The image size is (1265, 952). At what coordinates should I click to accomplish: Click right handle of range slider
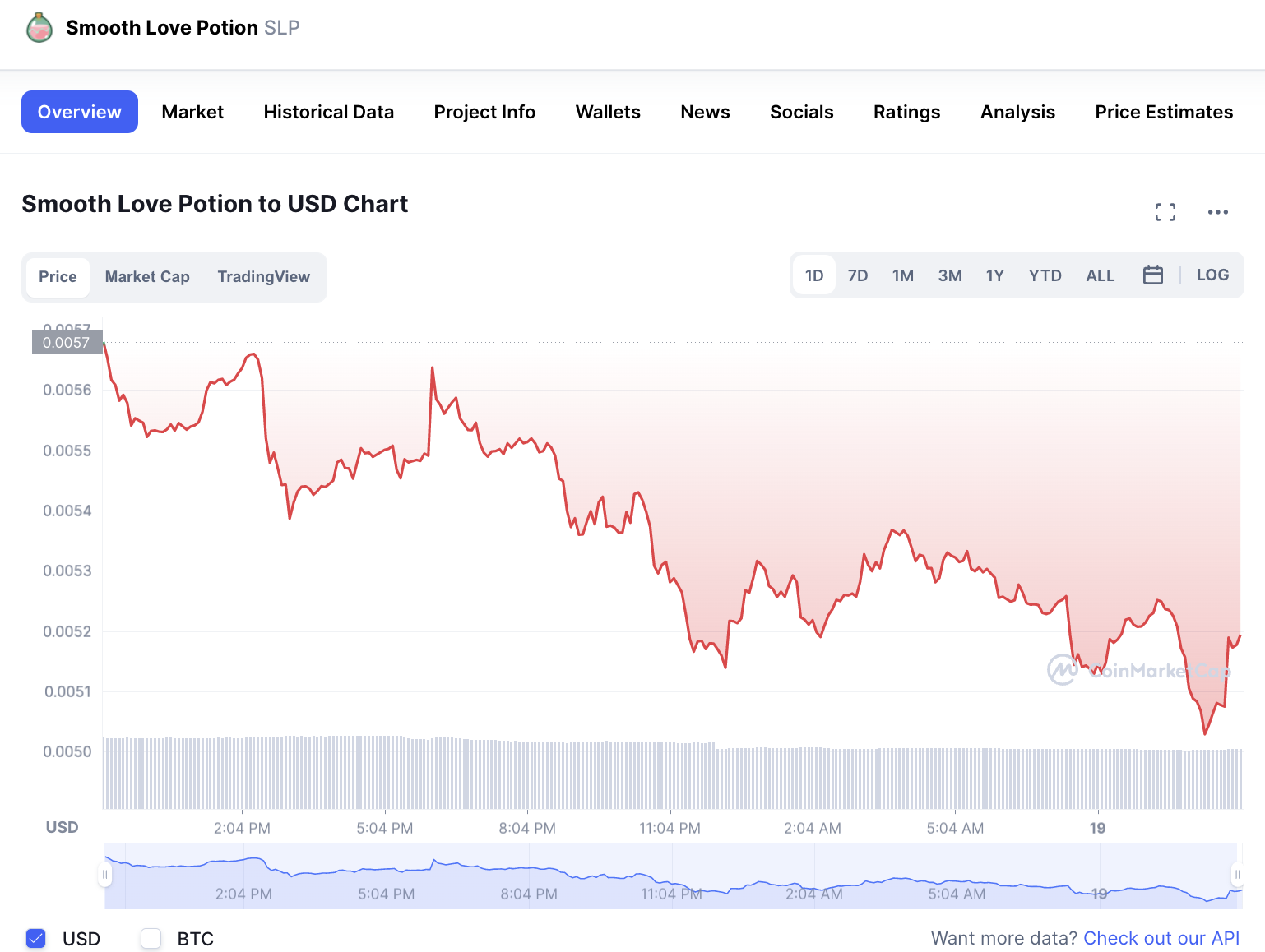point(1236,875)
